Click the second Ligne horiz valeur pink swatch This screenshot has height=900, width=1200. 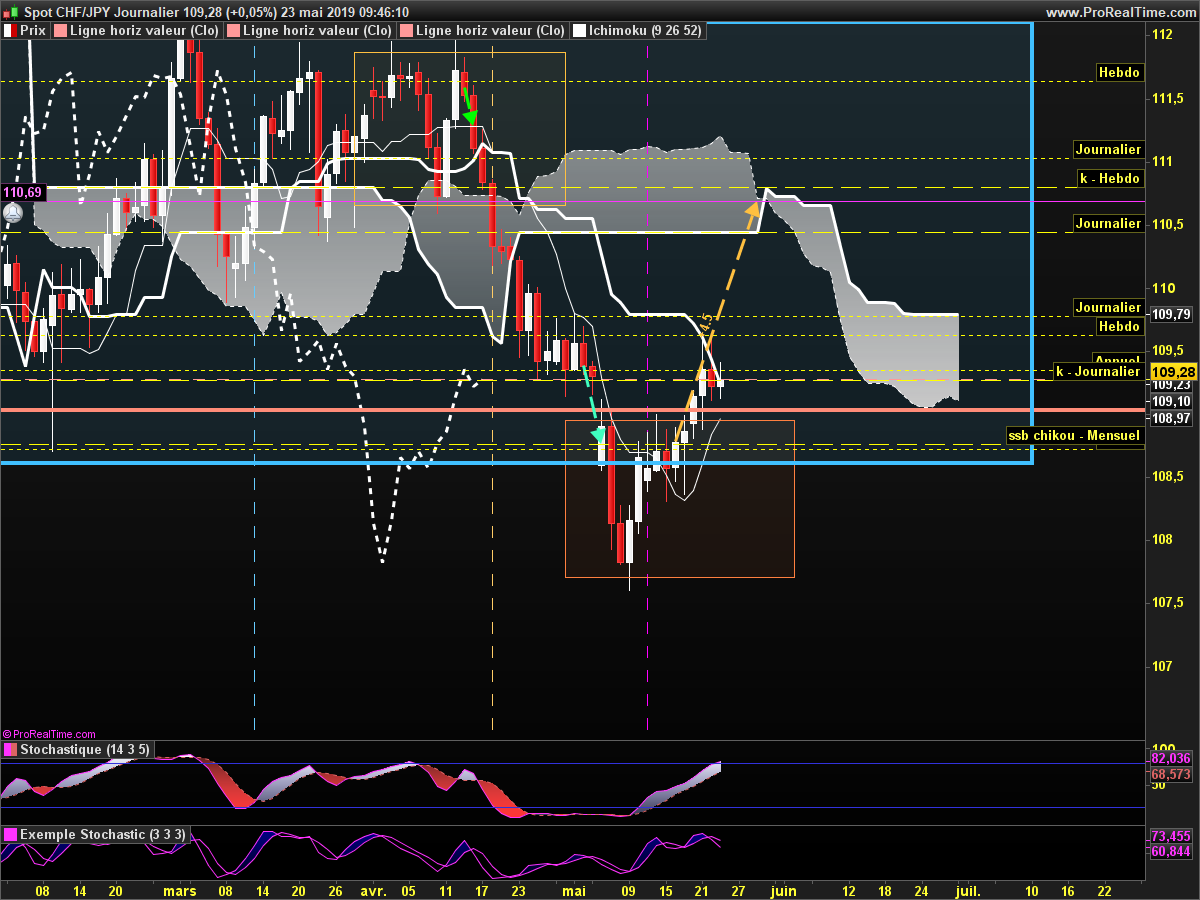(x=233, y=31)
